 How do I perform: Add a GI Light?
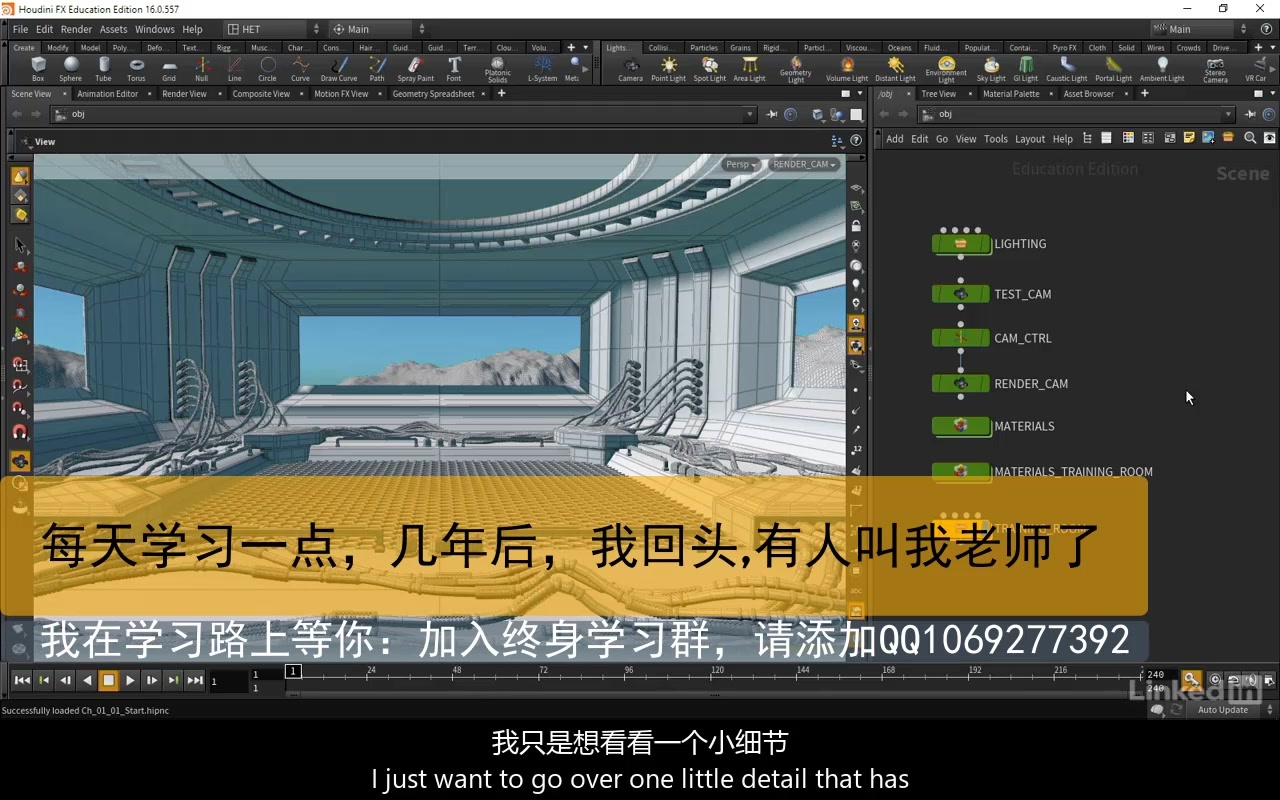pos(1026,69)
